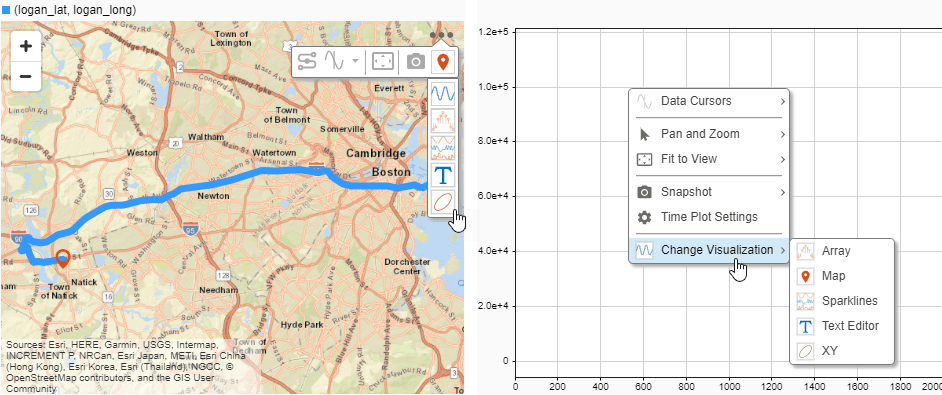Click the Hyde Park label on map
The height and width of the screenshot is (395, 942).
point(302,325)
